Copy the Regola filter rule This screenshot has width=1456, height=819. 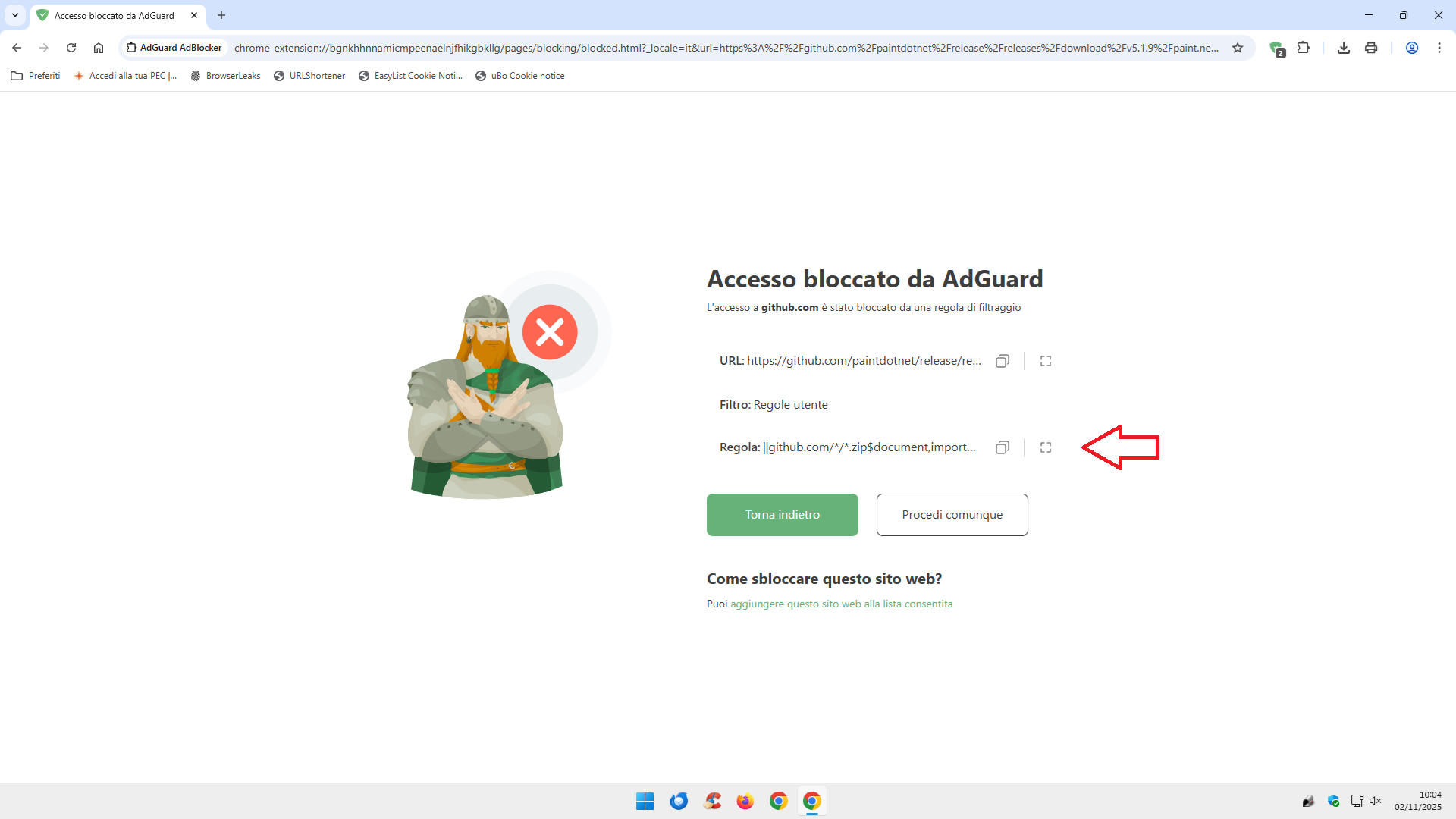(1003, 447)
